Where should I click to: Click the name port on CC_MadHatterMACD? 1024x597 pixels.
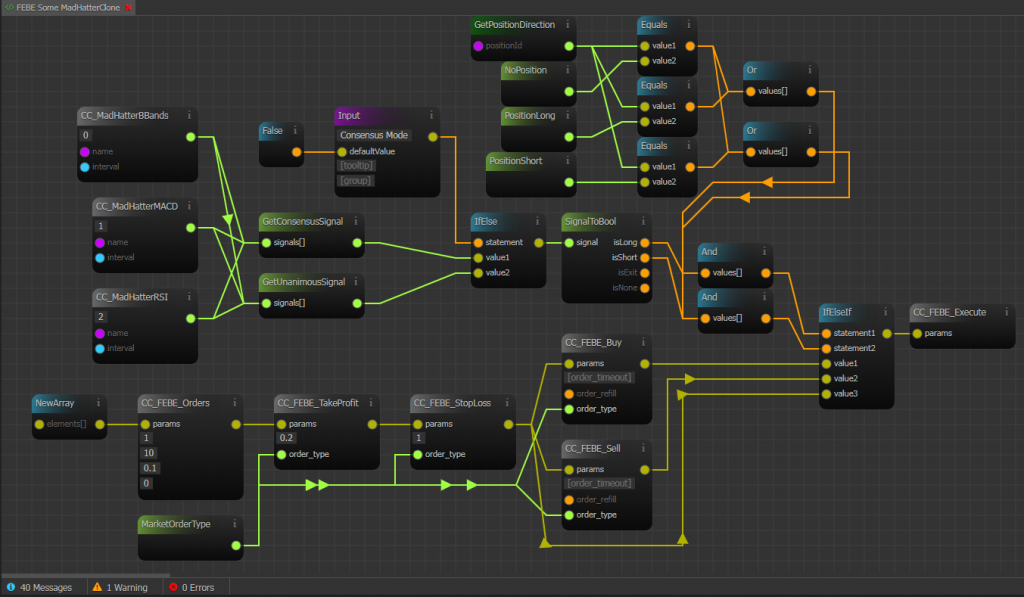click(100, 242)
